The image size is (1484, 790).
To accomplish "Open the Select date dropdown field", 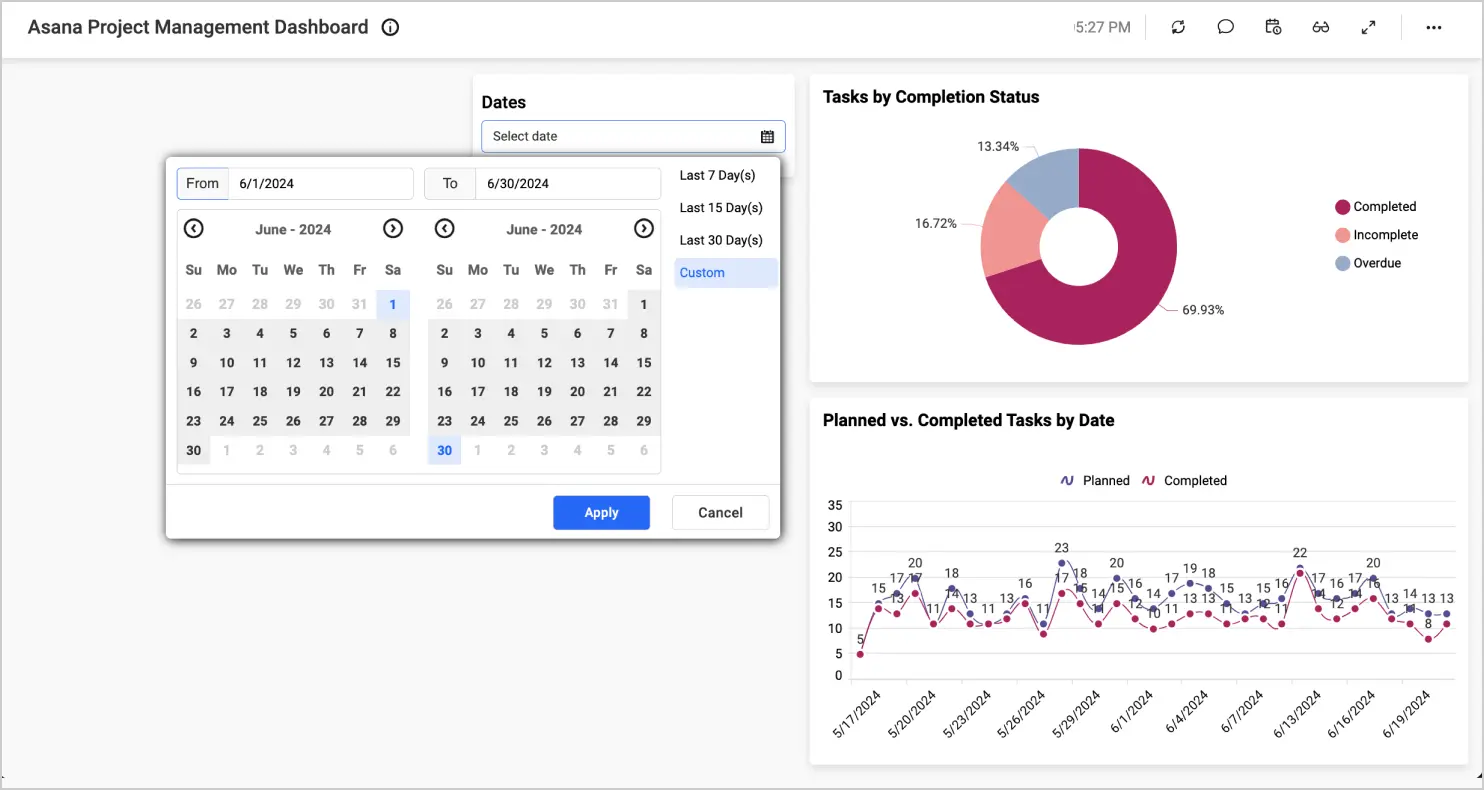I will (x=620, y=137).
